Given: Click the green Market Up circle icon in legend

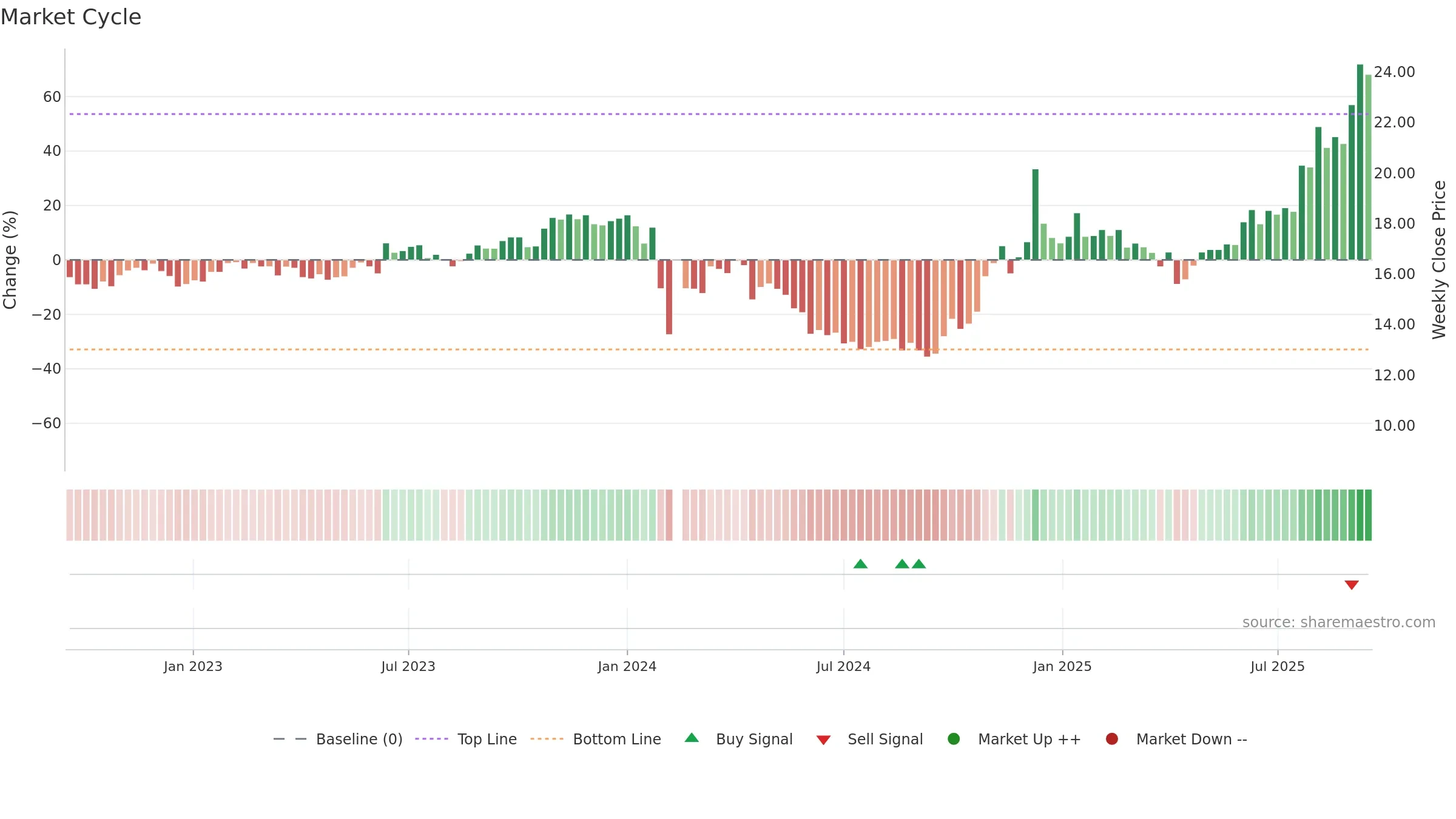Looking at the screenshot, I should point(954,739).
